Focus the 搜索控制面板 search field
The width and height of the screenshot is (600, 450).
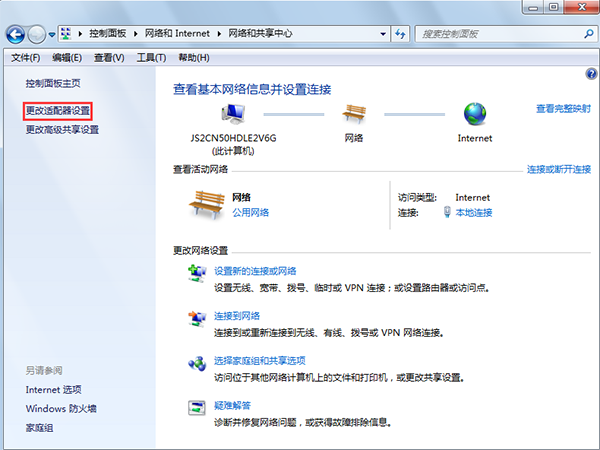[505, 34]
